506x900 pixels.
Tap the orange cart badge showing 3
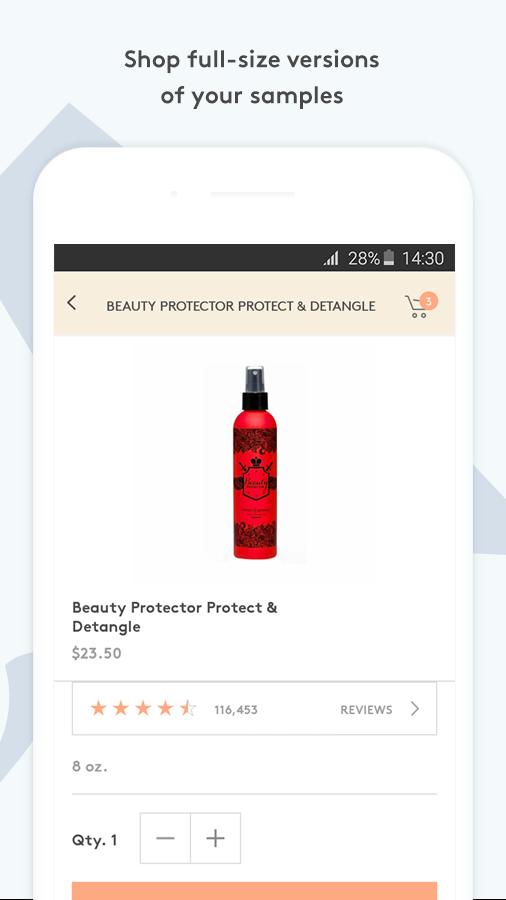coord(428,300)
